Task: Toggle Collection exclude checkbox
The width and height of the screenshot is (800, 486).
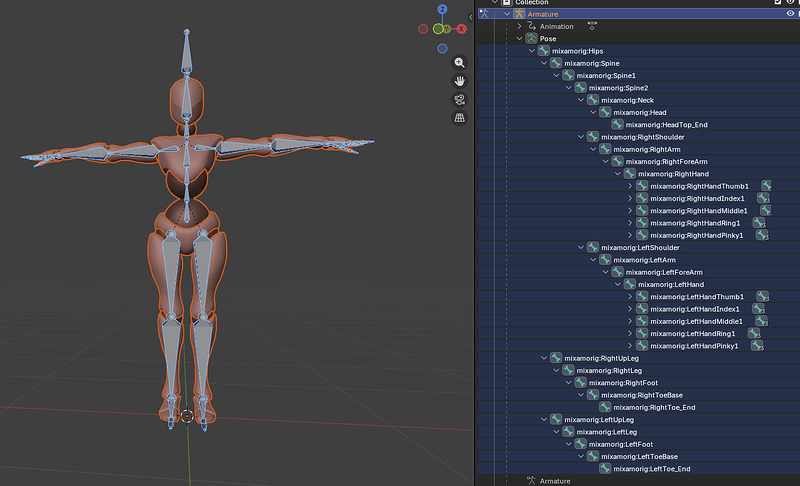Action: tap(778, 2)
